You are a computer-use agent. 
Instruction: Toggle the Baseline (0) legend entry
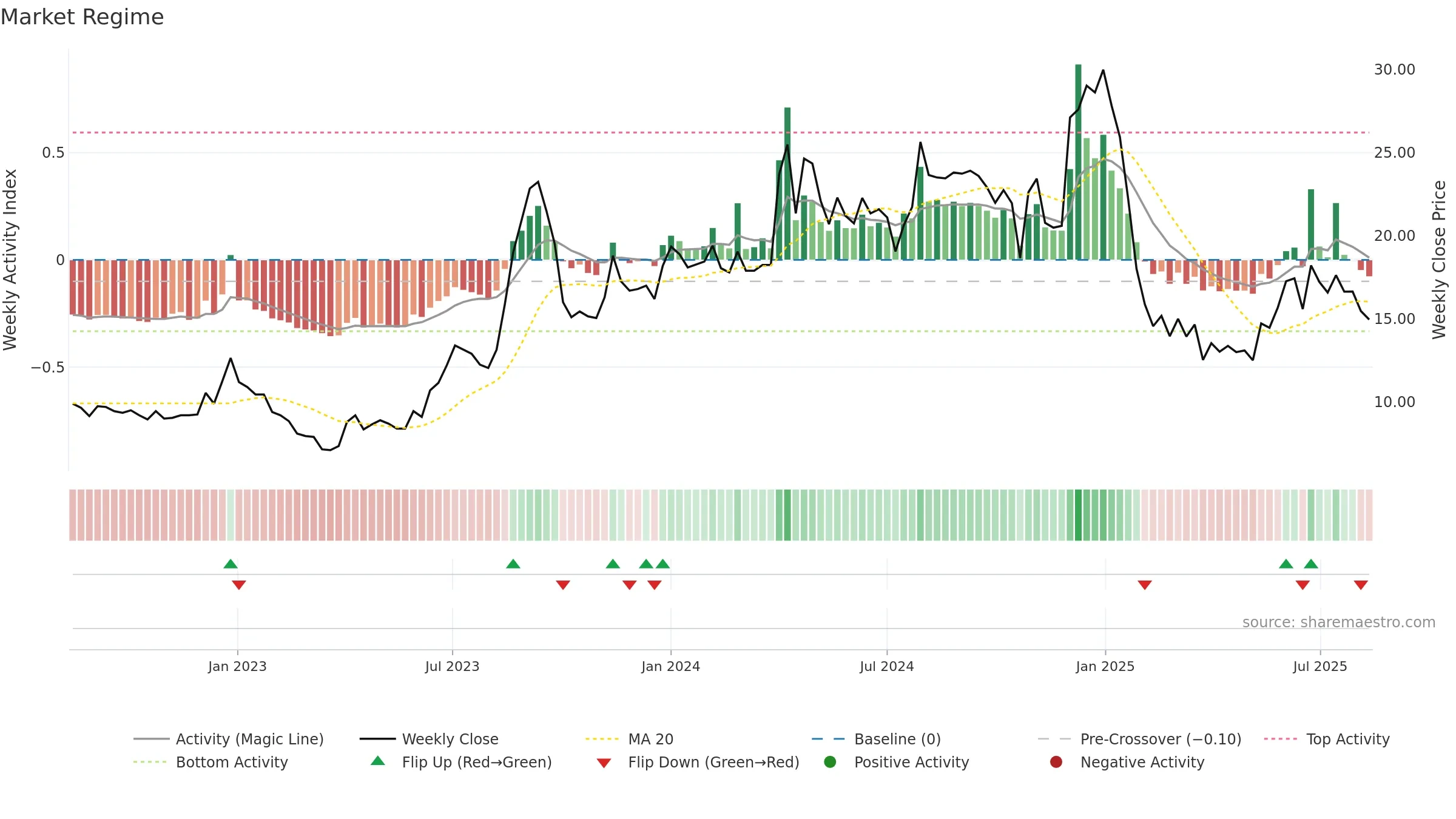(876, 739)
